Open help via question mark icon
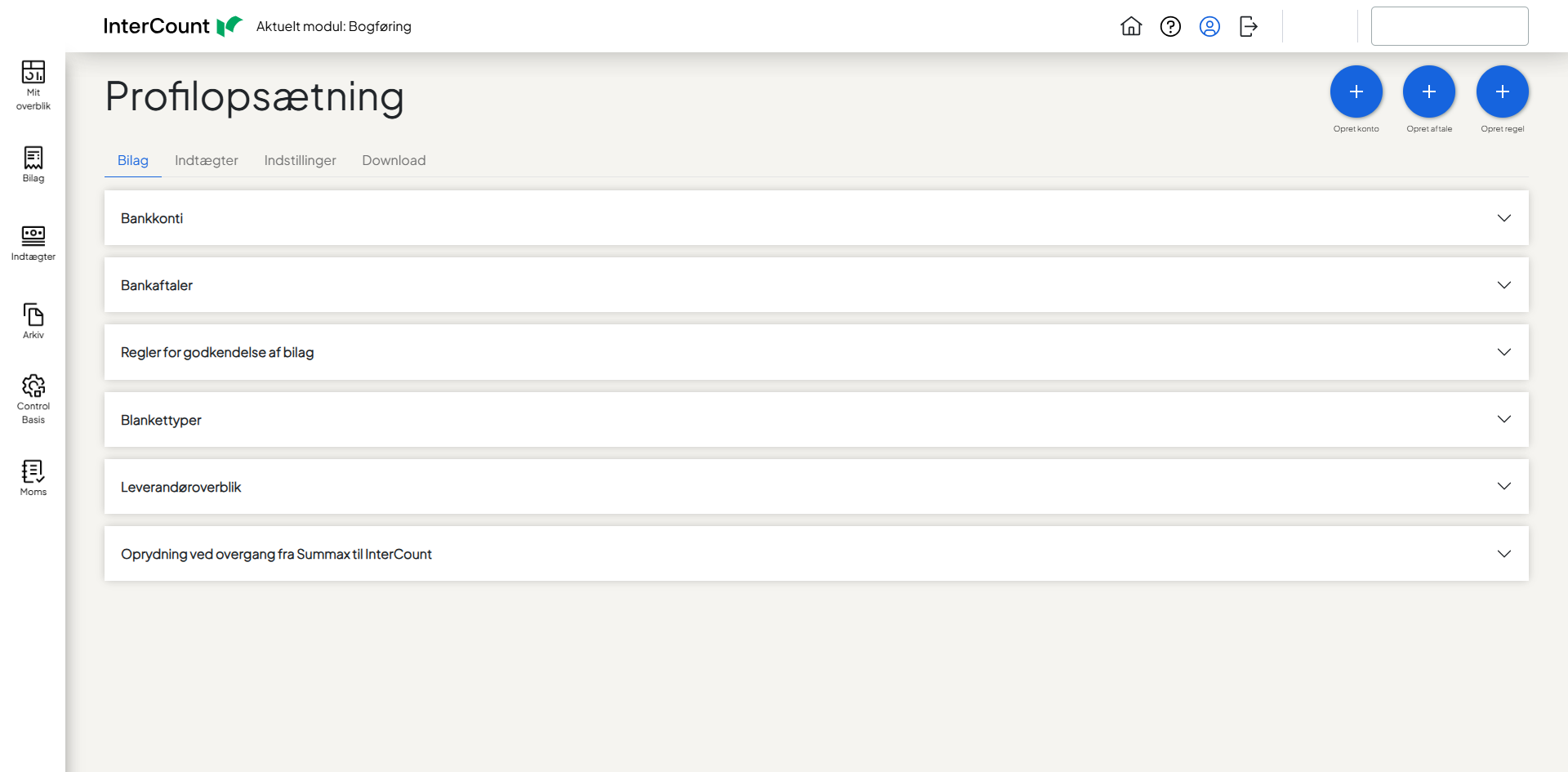The image size is (1568, 772). coord(1170,26)
